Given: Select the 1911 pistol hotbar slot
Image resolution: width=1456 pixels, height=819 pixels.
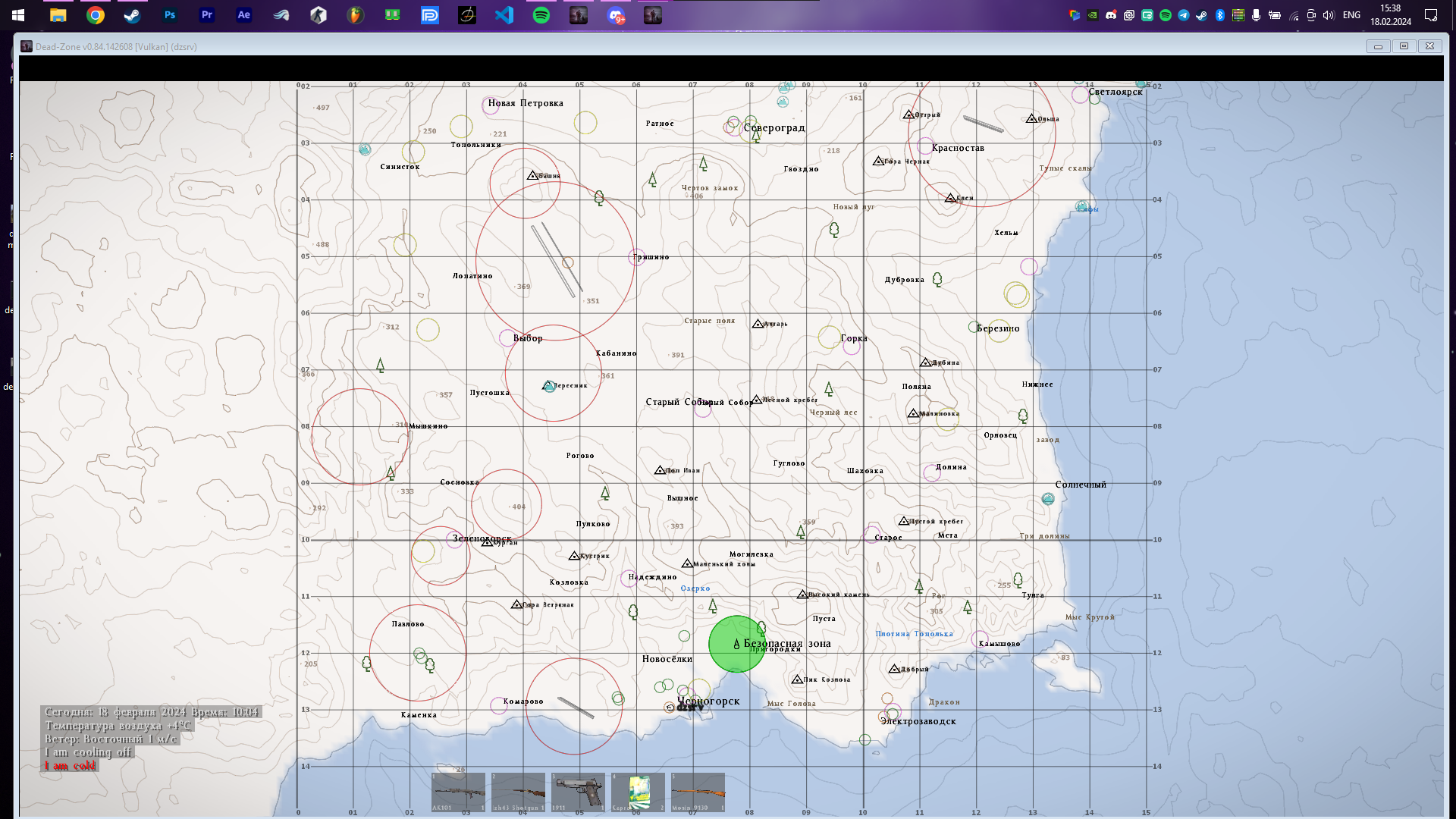Looking at the screenshot, I should [x=578, y=792].
